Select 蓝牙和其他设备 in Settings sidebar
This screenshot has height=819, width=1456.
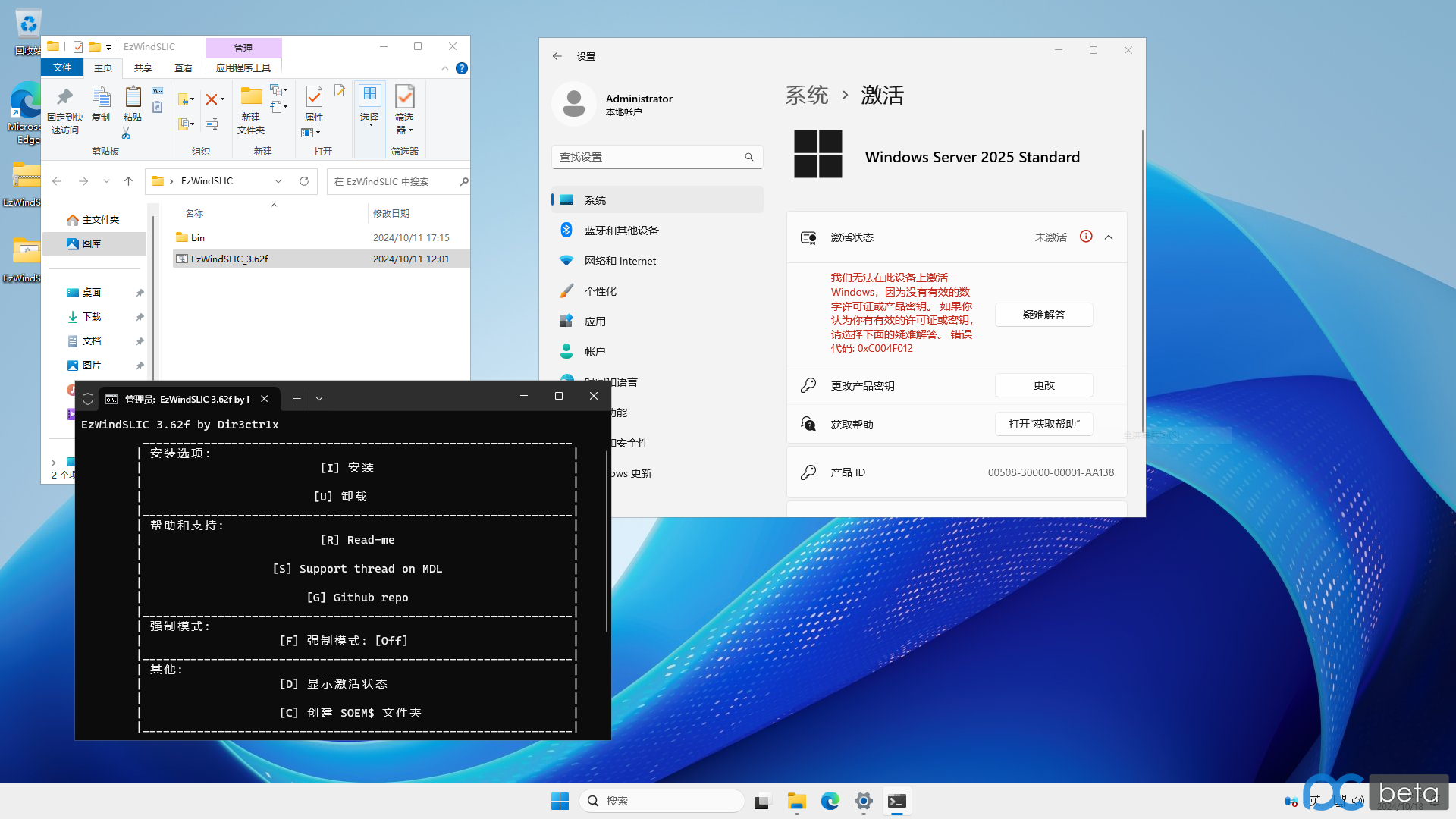(657, 231)
